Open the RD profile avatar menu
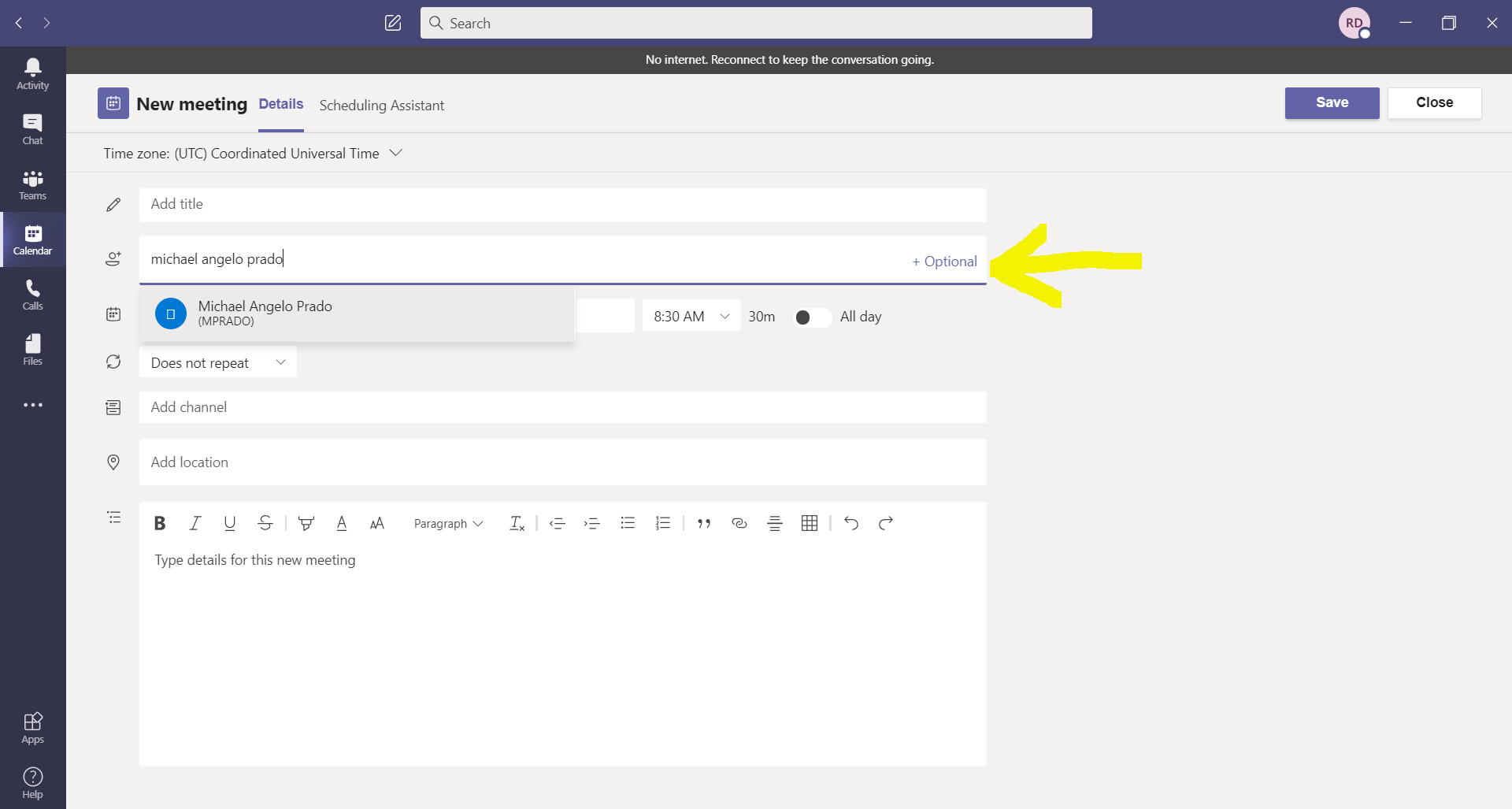The image size is (1512, 809). tap(1354, 23)
